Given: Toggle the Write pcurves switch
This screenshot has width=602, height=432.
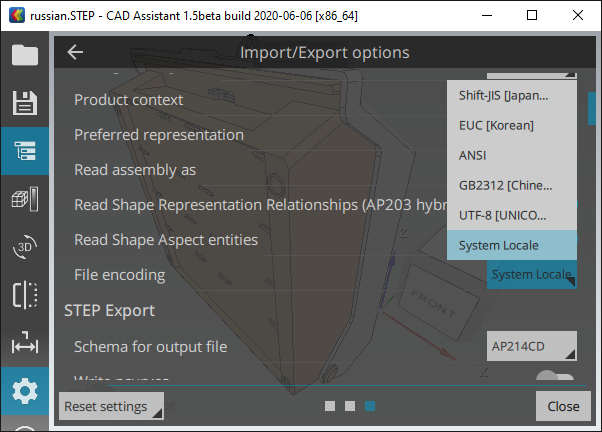Looking at the screenshot, I should tap(555, 378).
